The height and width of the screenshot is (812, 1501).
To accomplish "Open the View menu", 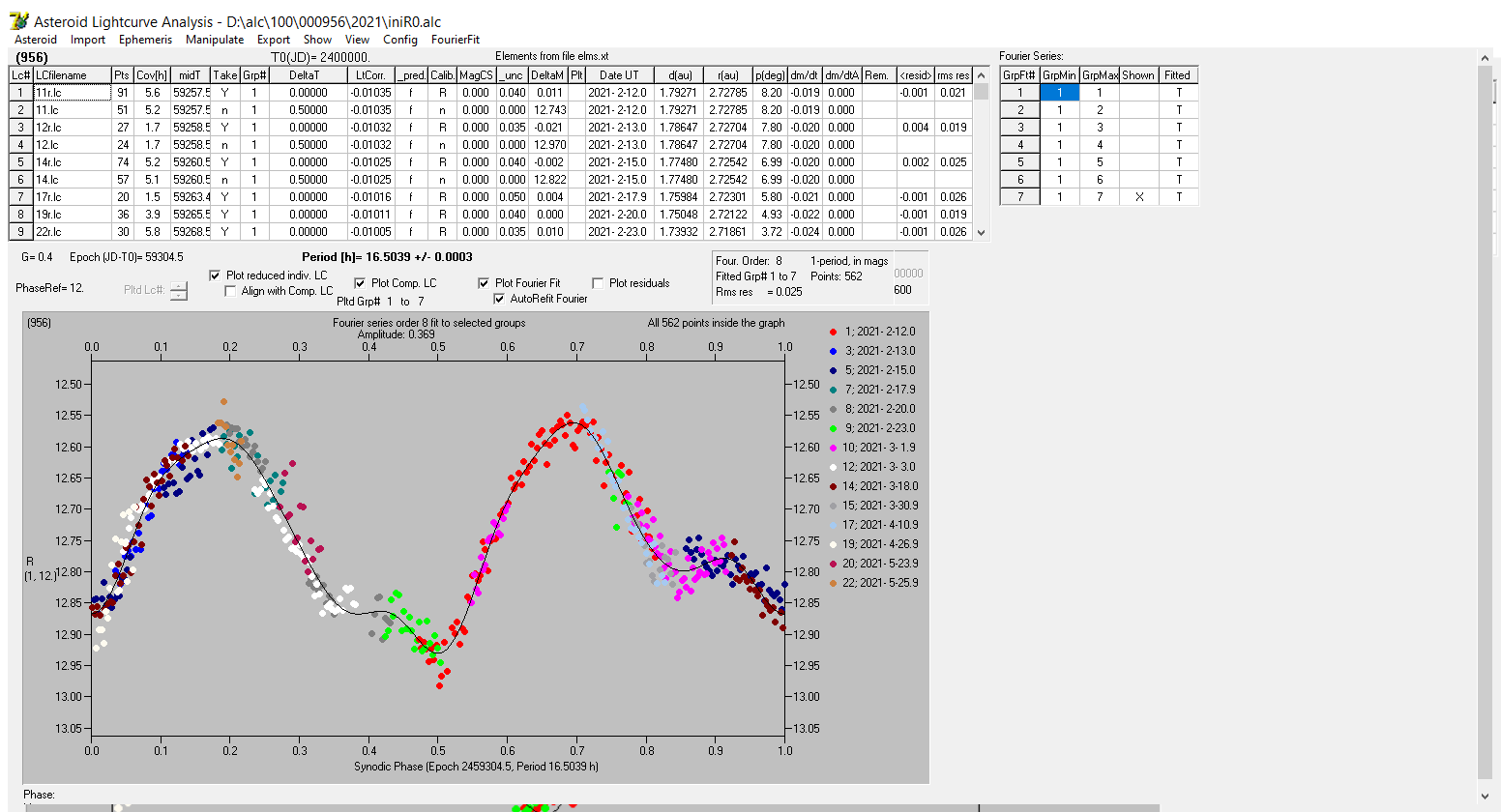I will tap(357, 40).
